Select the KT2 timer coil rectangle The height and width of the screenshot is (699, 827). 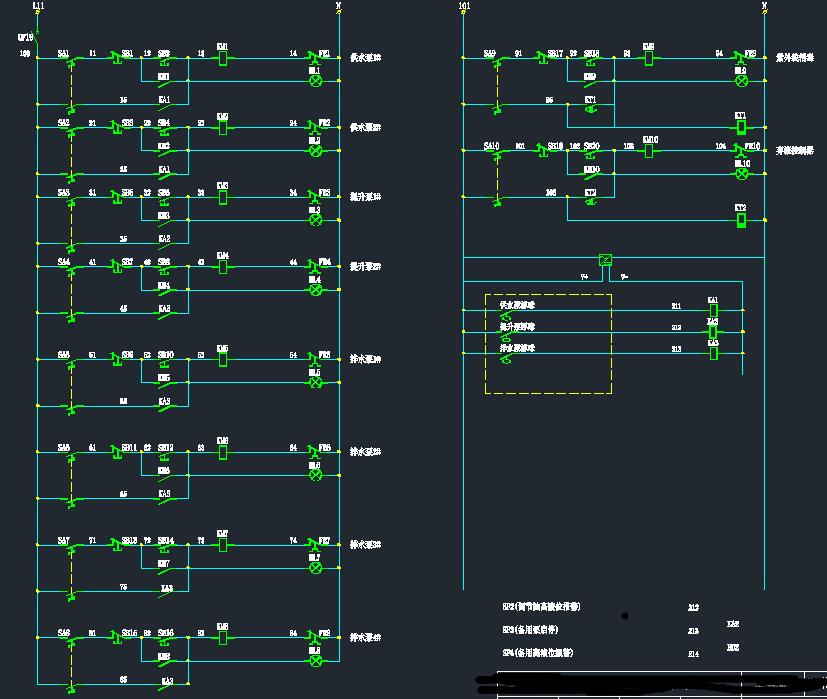coord(741,220)
